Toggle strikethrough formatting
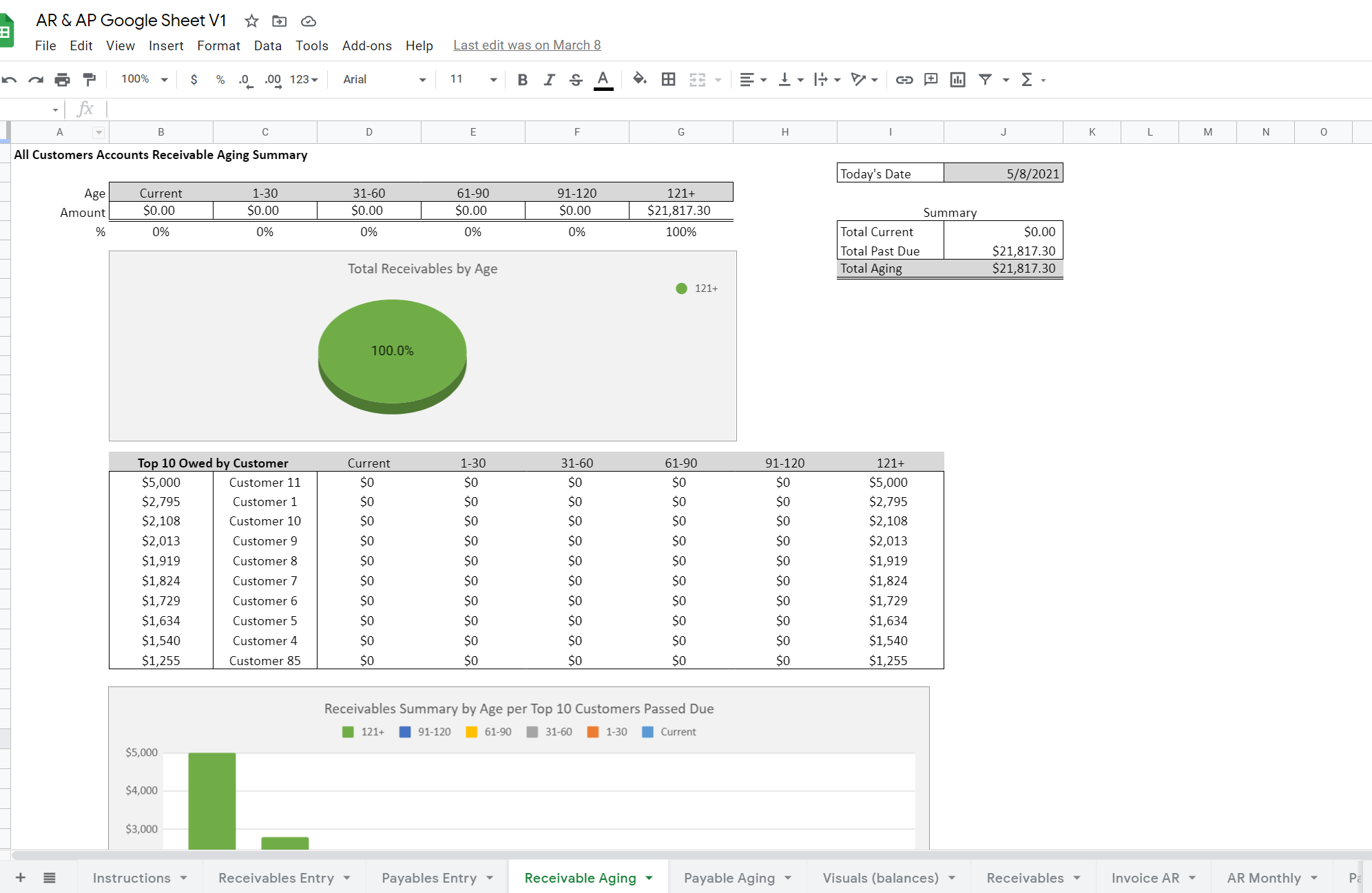Viewport: 1372px width, 893px height. pos(576,80)
